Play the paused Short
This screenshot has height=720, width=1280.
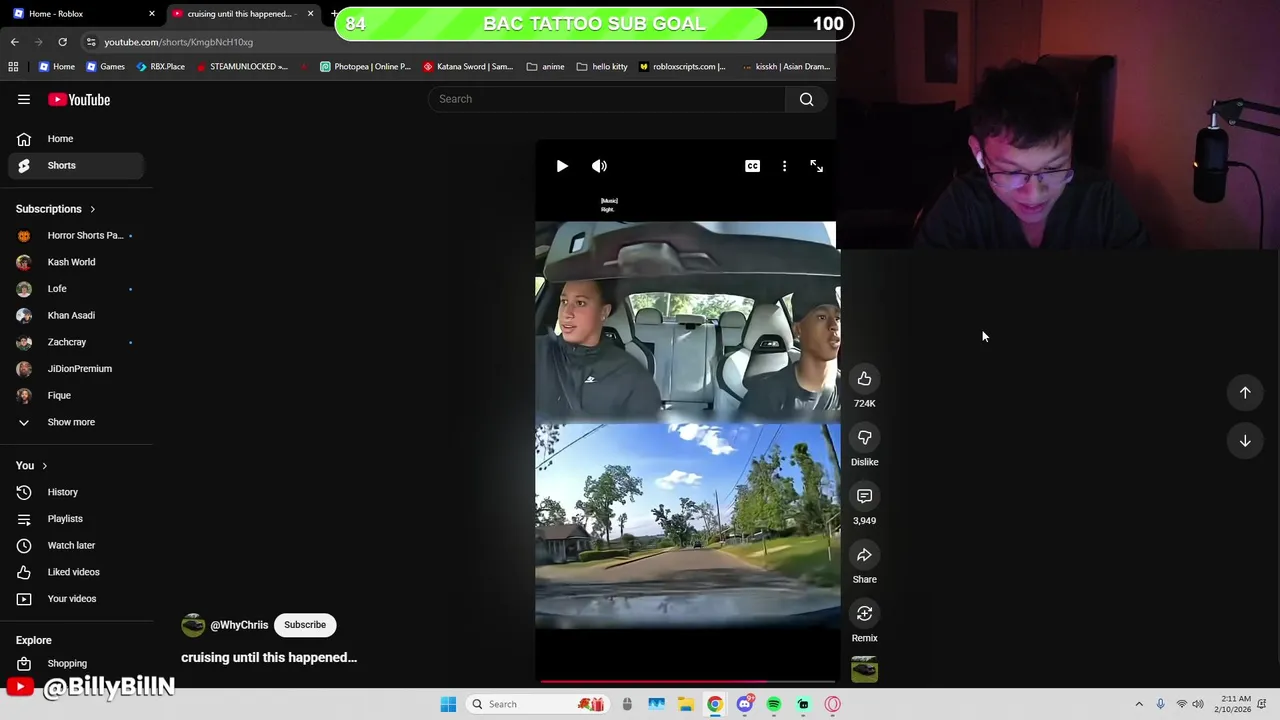(x=562, y=166)
